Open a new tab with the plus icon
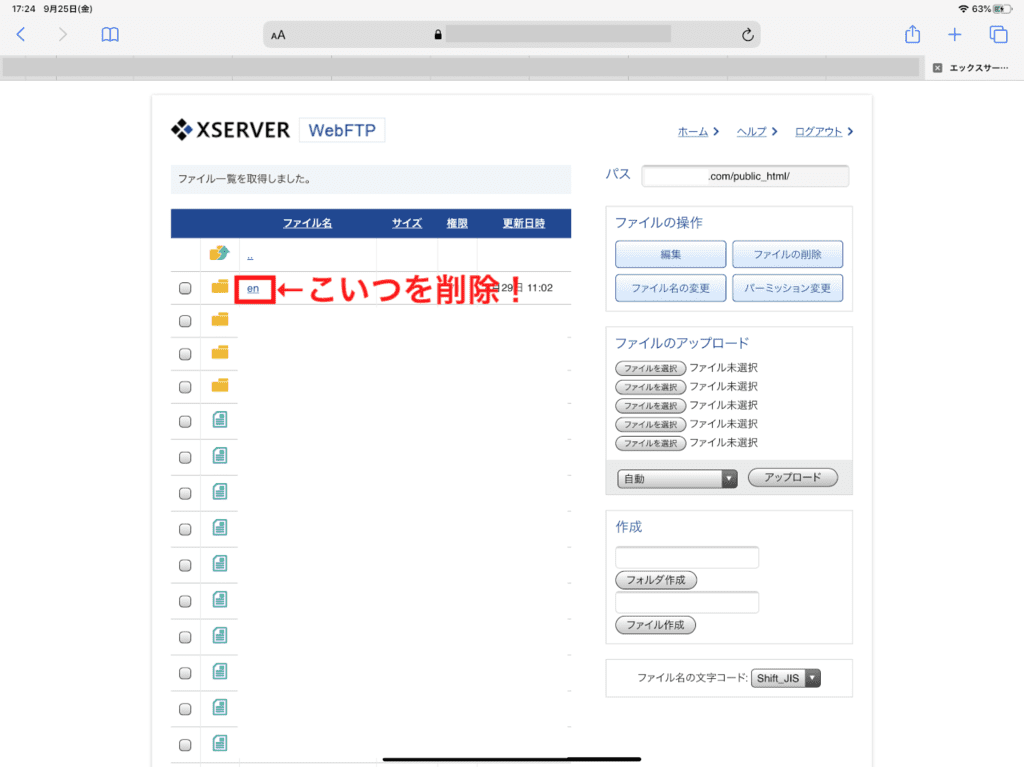The height and width of the screenshot is (767, 1024). point(954,33)
